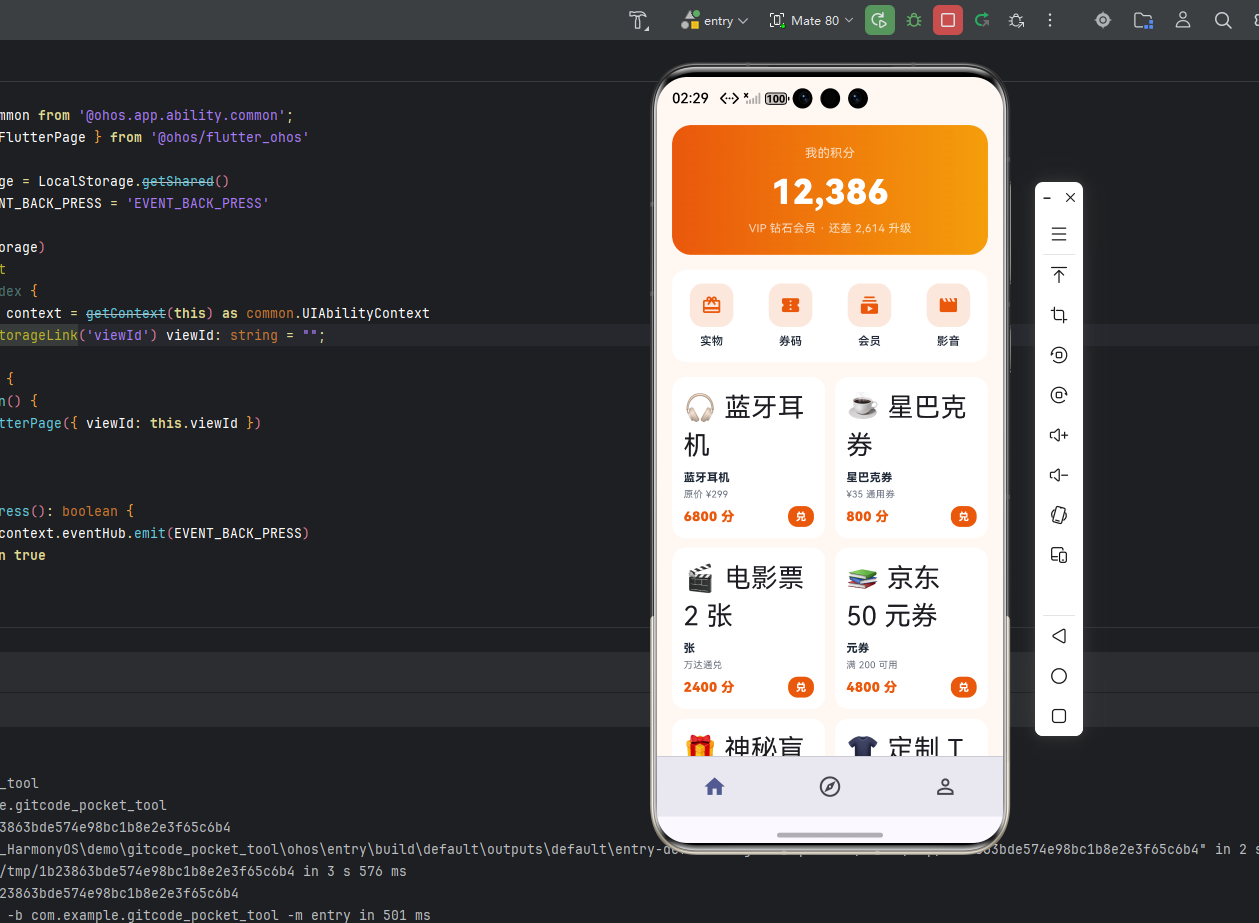Click the emulator shake device icon

click(x=1059, y=515)
